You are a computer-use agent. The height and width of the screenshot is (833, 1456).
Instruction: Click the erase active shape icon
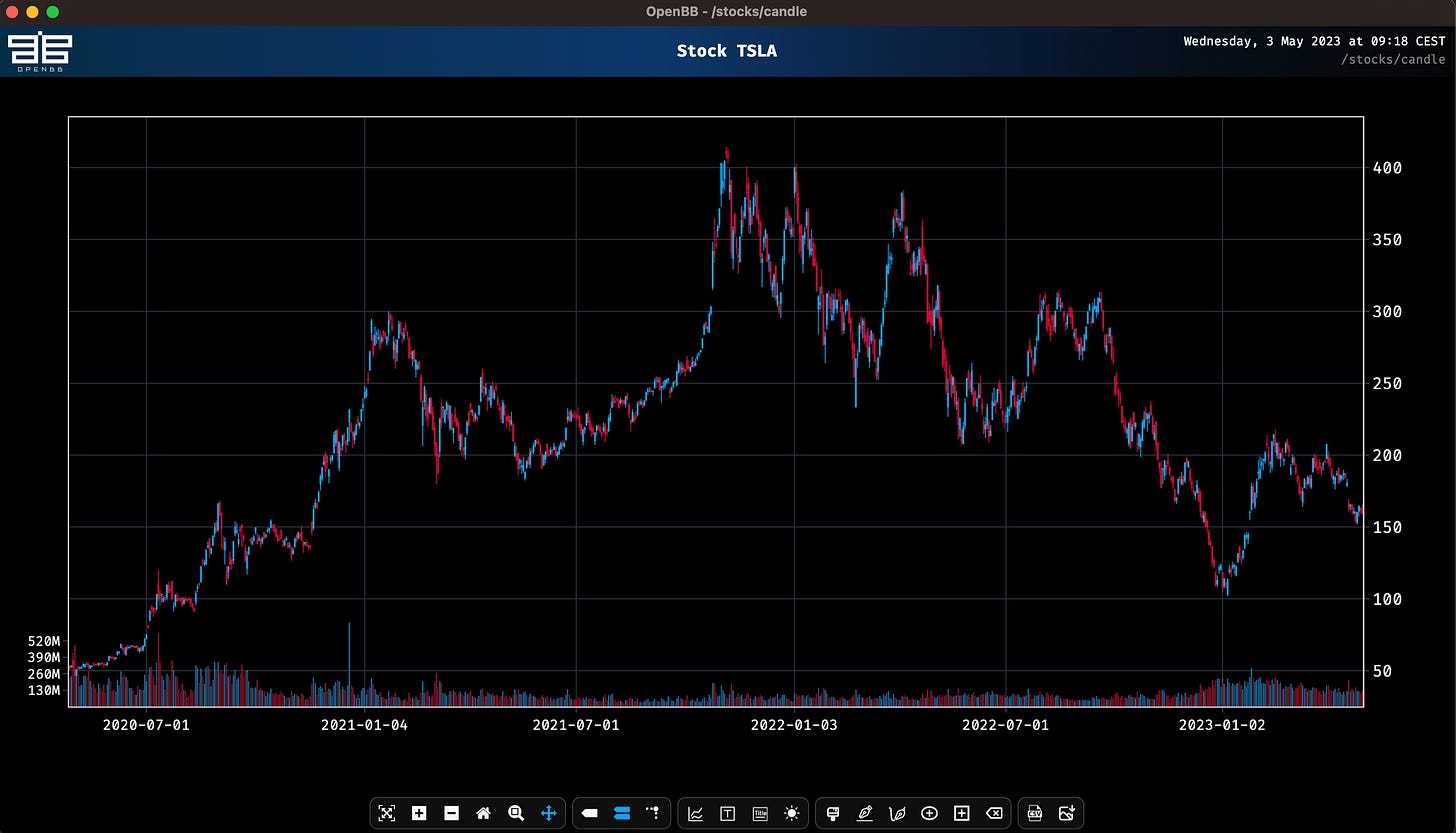click(x=994, y=813)
